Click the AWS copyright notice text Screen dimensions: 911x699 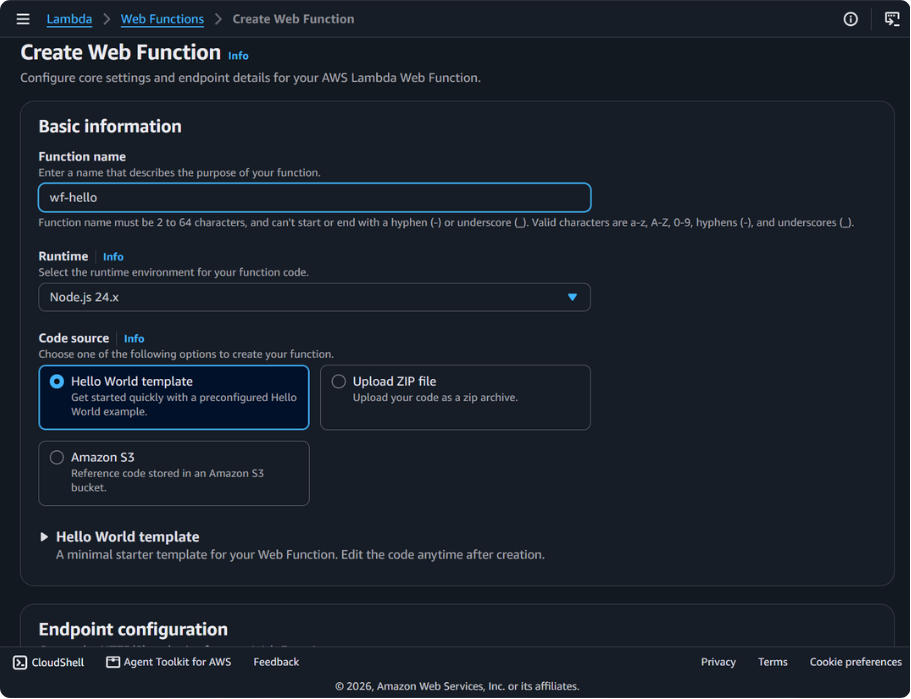tap(457, 687)
